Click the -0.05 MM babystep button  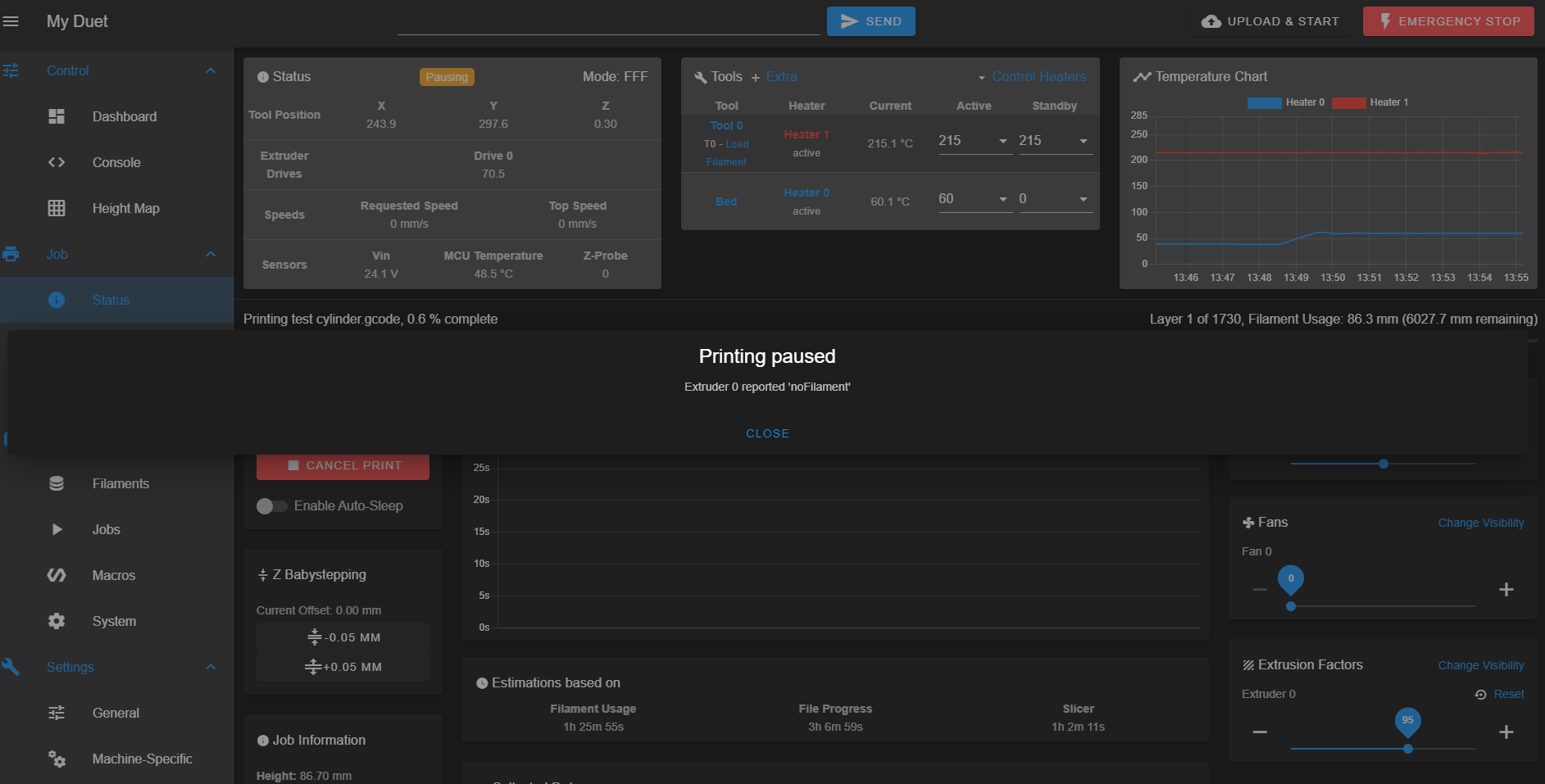point(343,637)
